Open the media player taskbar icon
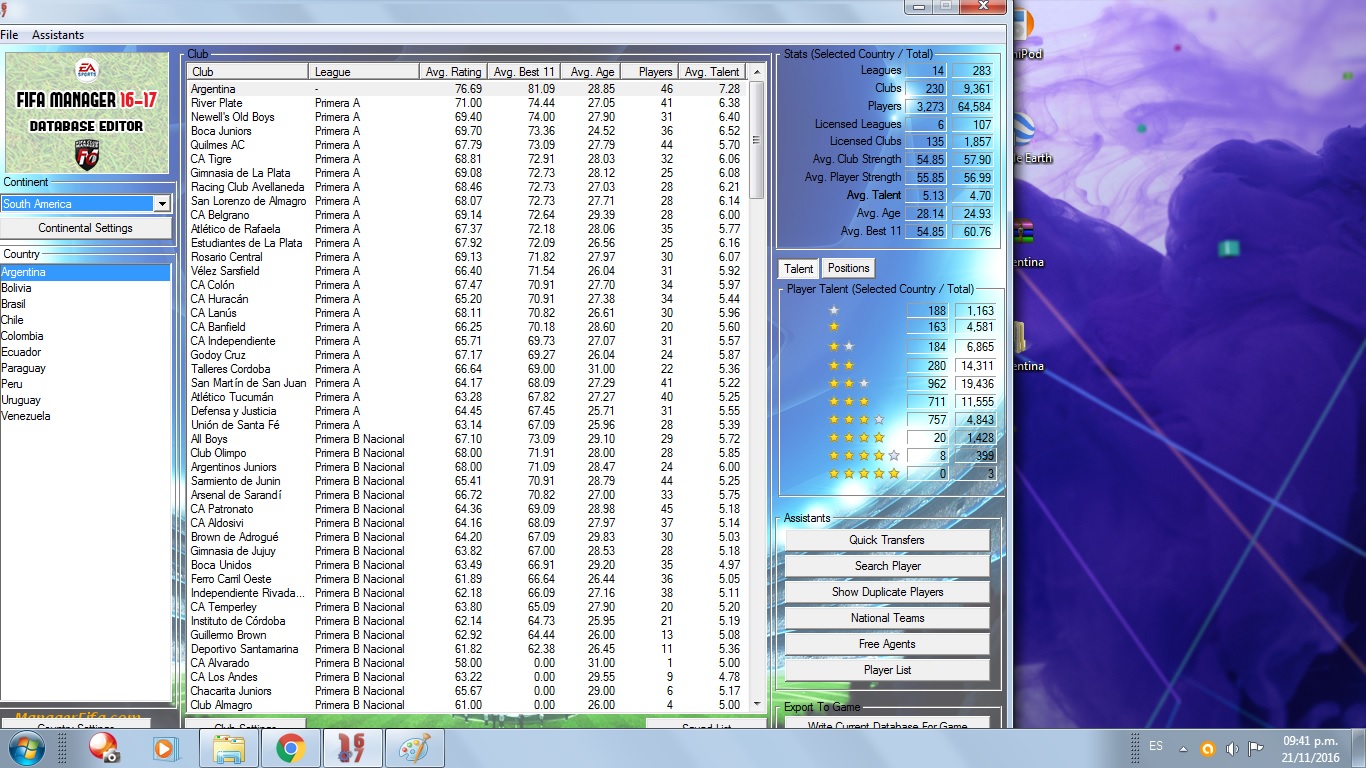 [164, 748]
